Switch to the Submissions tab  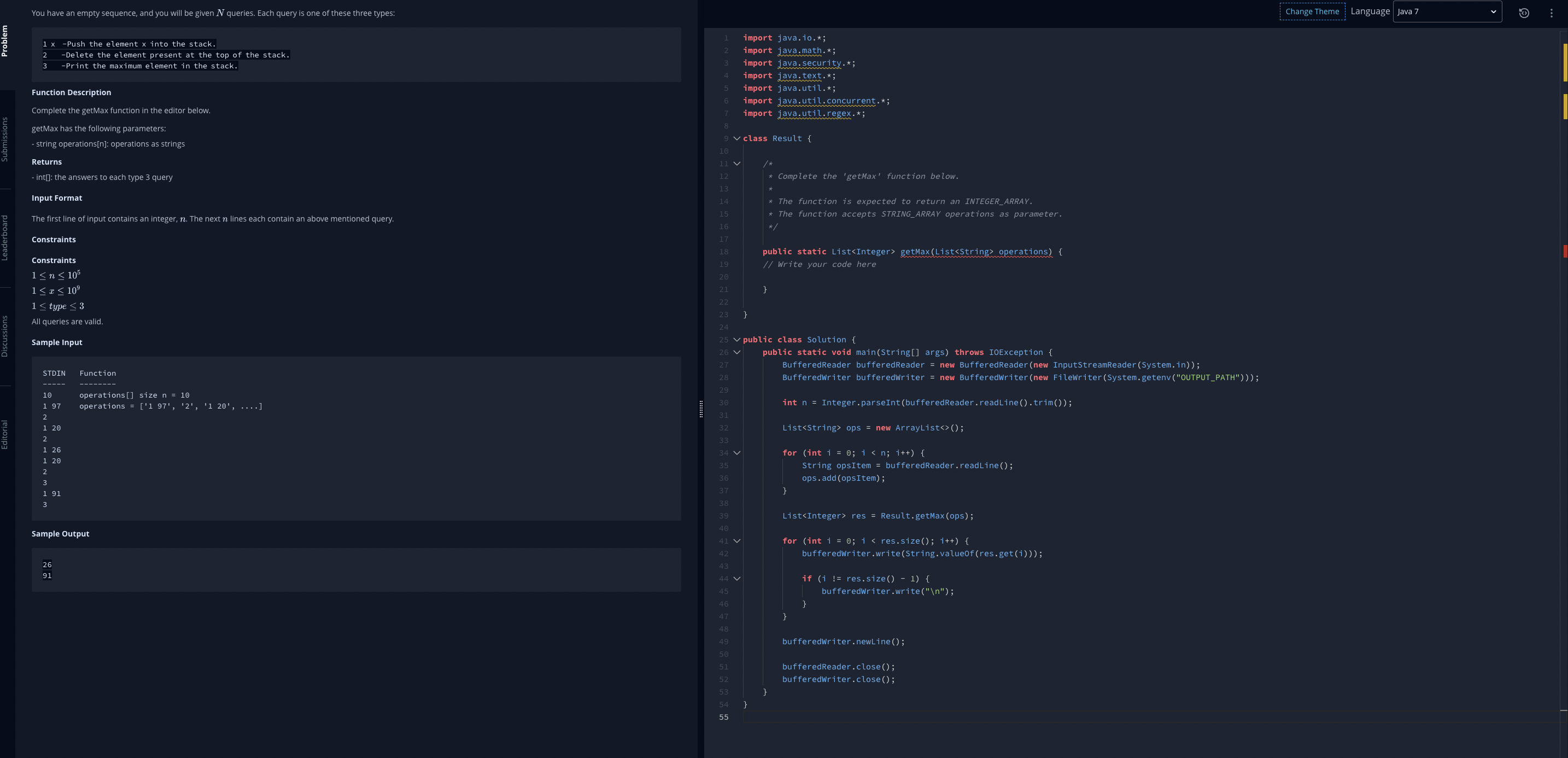[5, 139]
